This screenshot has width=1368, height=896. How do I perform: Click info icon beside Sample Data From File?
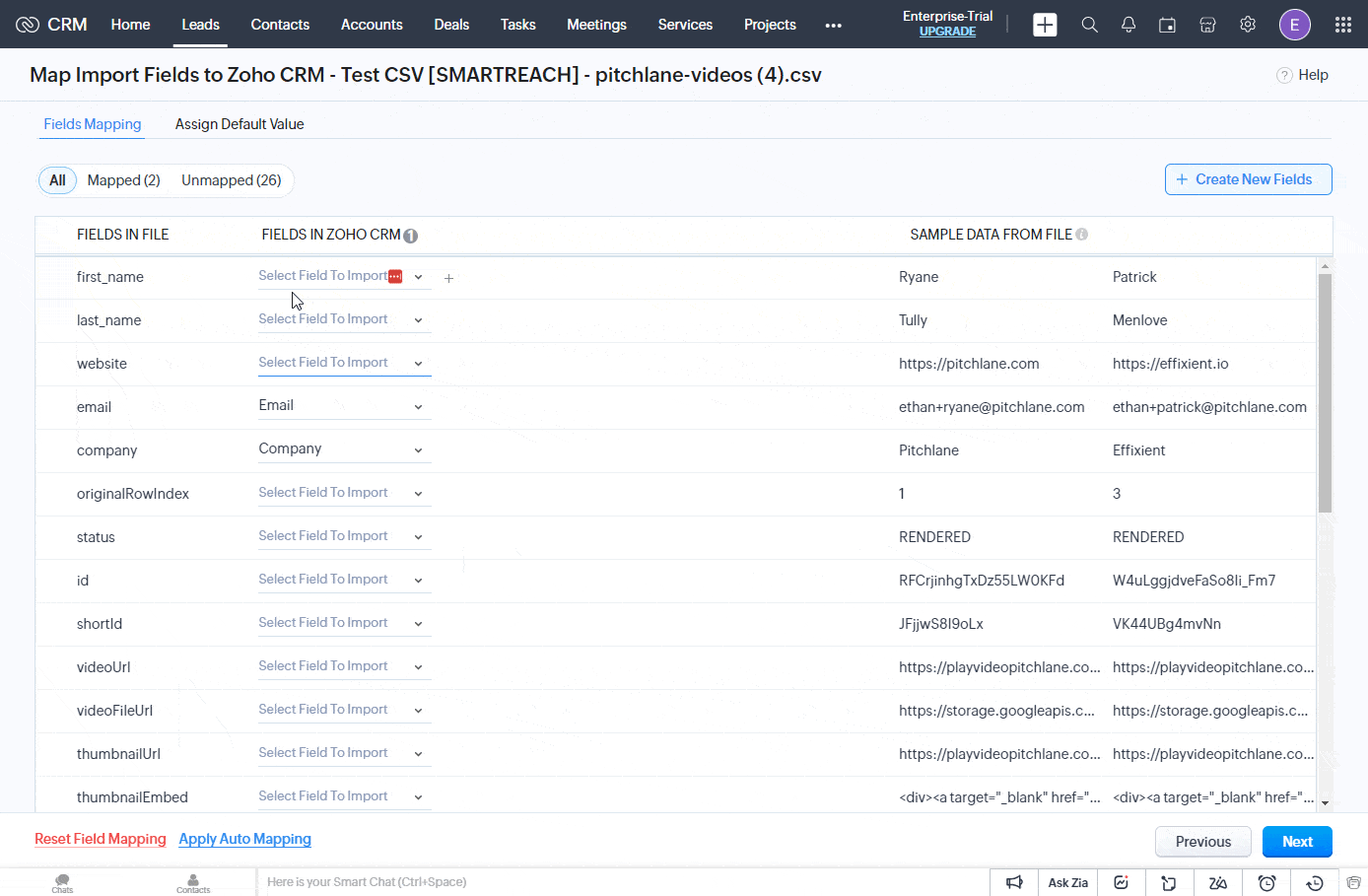1082,235
